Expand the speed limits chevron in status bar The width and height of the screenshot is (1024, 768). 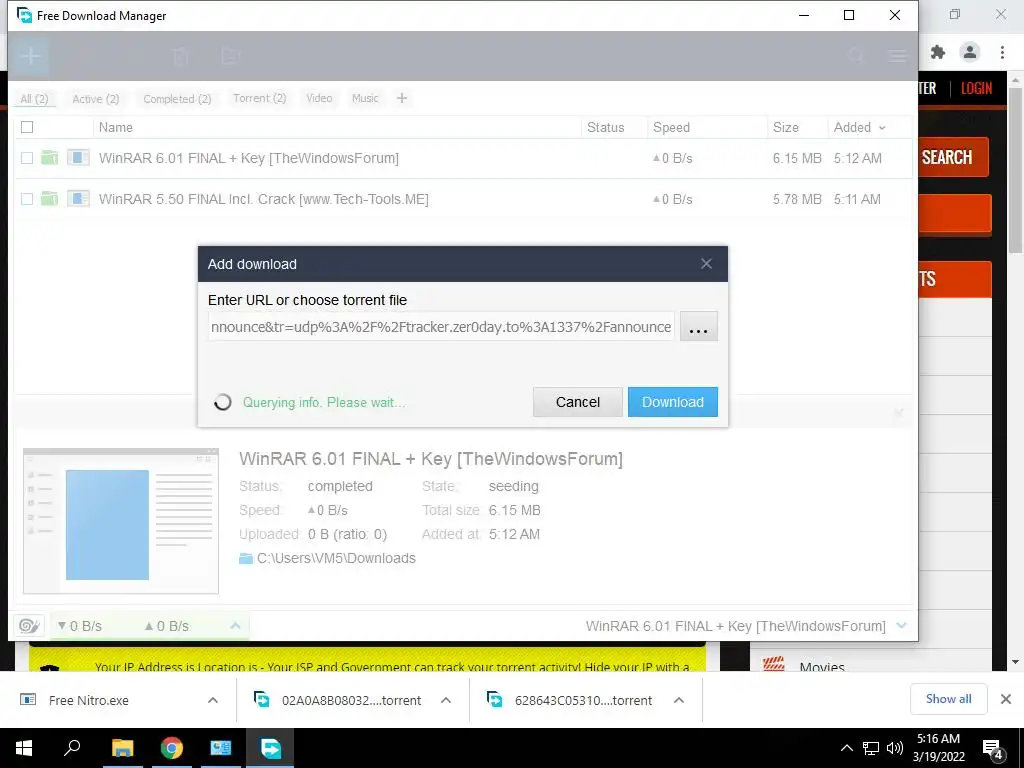click(235, 626)
